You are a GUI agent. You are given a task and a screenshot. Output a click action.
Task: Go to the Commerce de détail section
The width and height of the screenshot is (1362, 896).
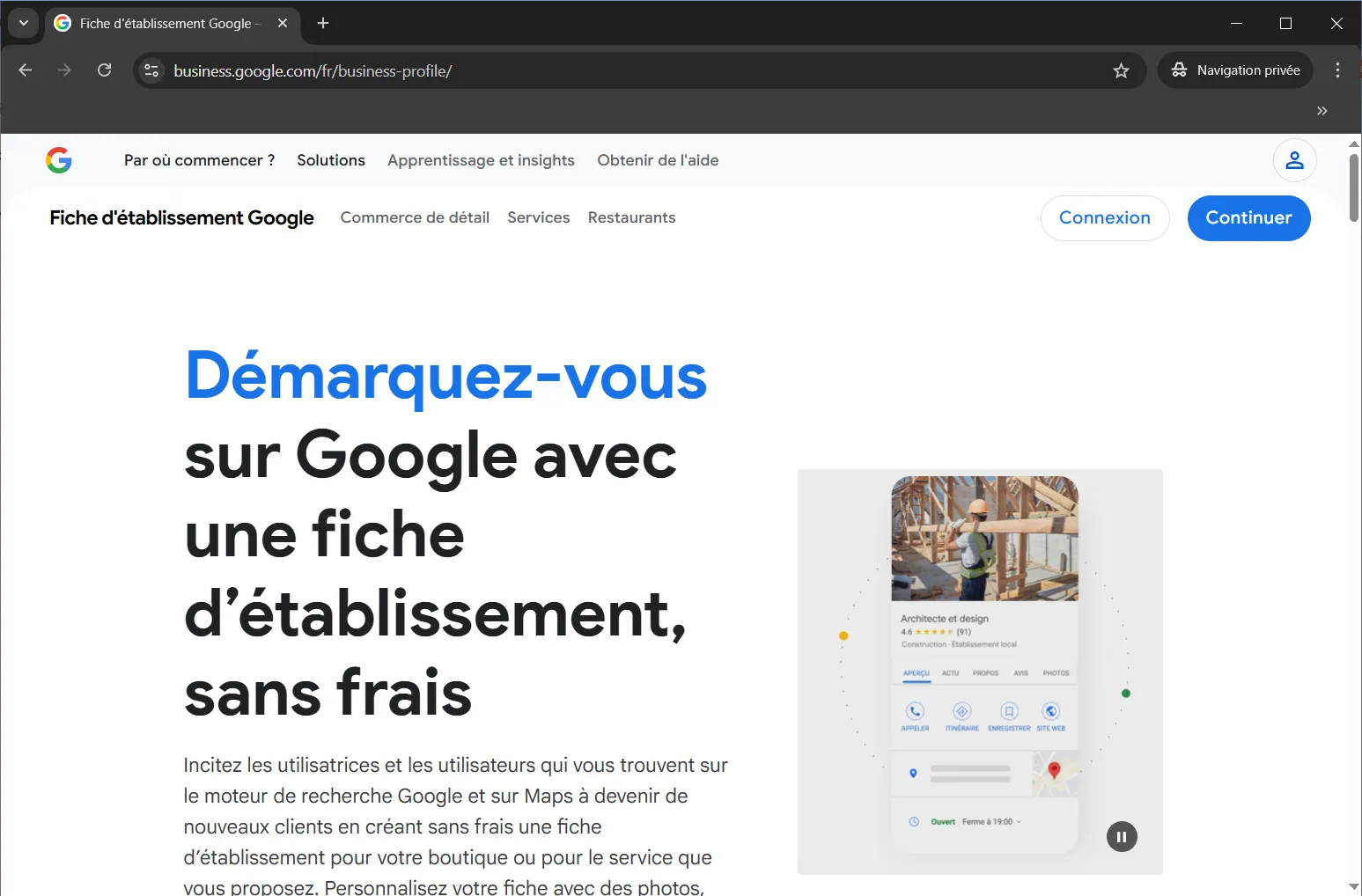[x=415, y=217]
